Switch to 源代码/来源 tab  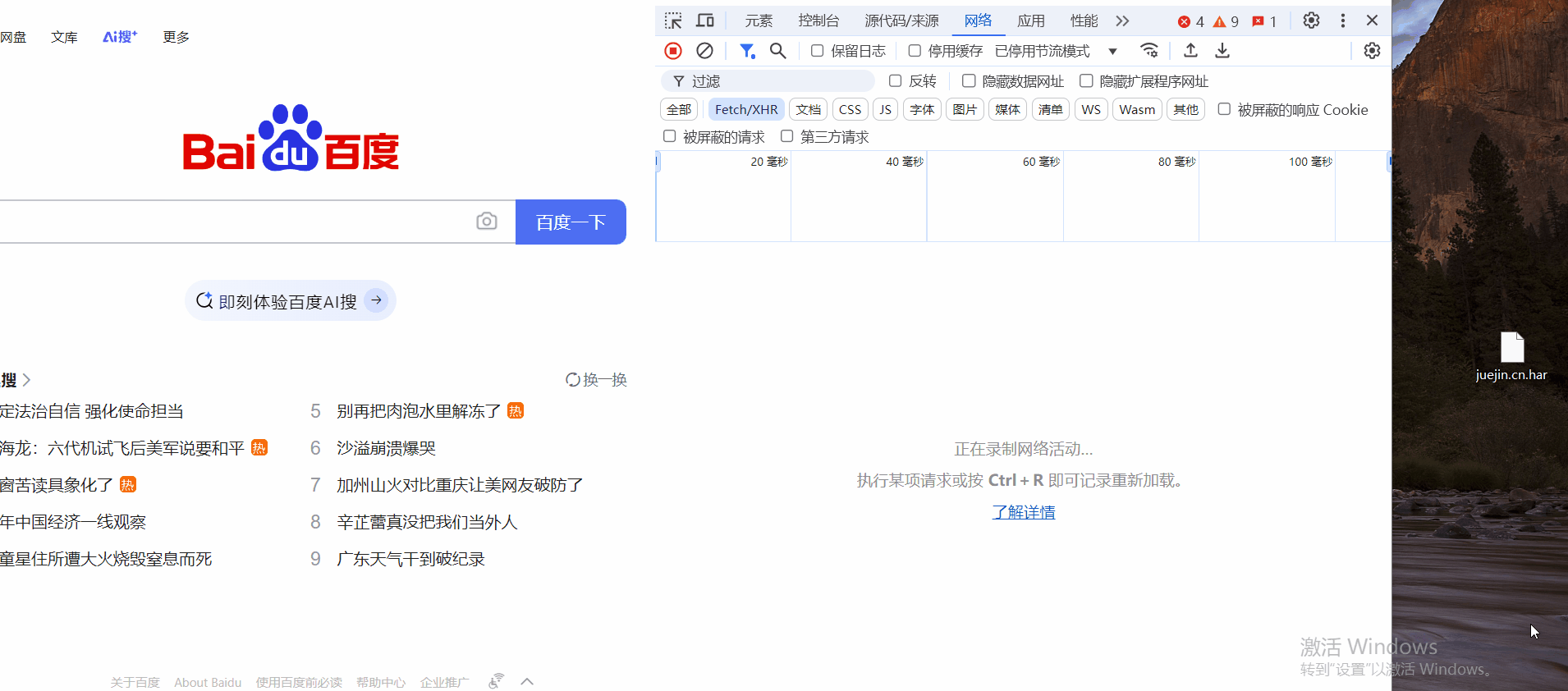tap(901, 21)
